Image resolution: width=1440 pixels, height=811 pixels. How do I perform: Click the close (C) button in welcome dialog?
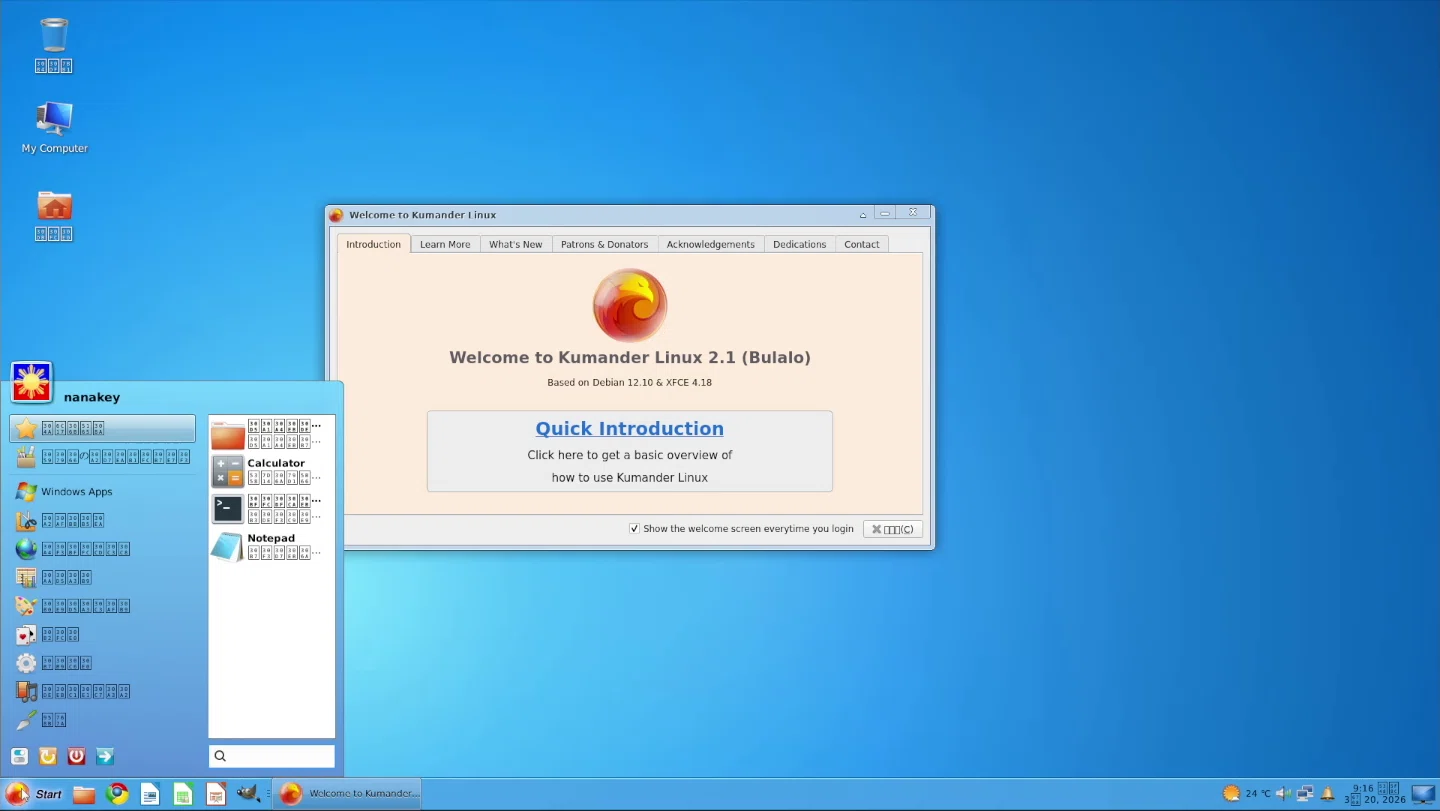(x=892, y=529)
